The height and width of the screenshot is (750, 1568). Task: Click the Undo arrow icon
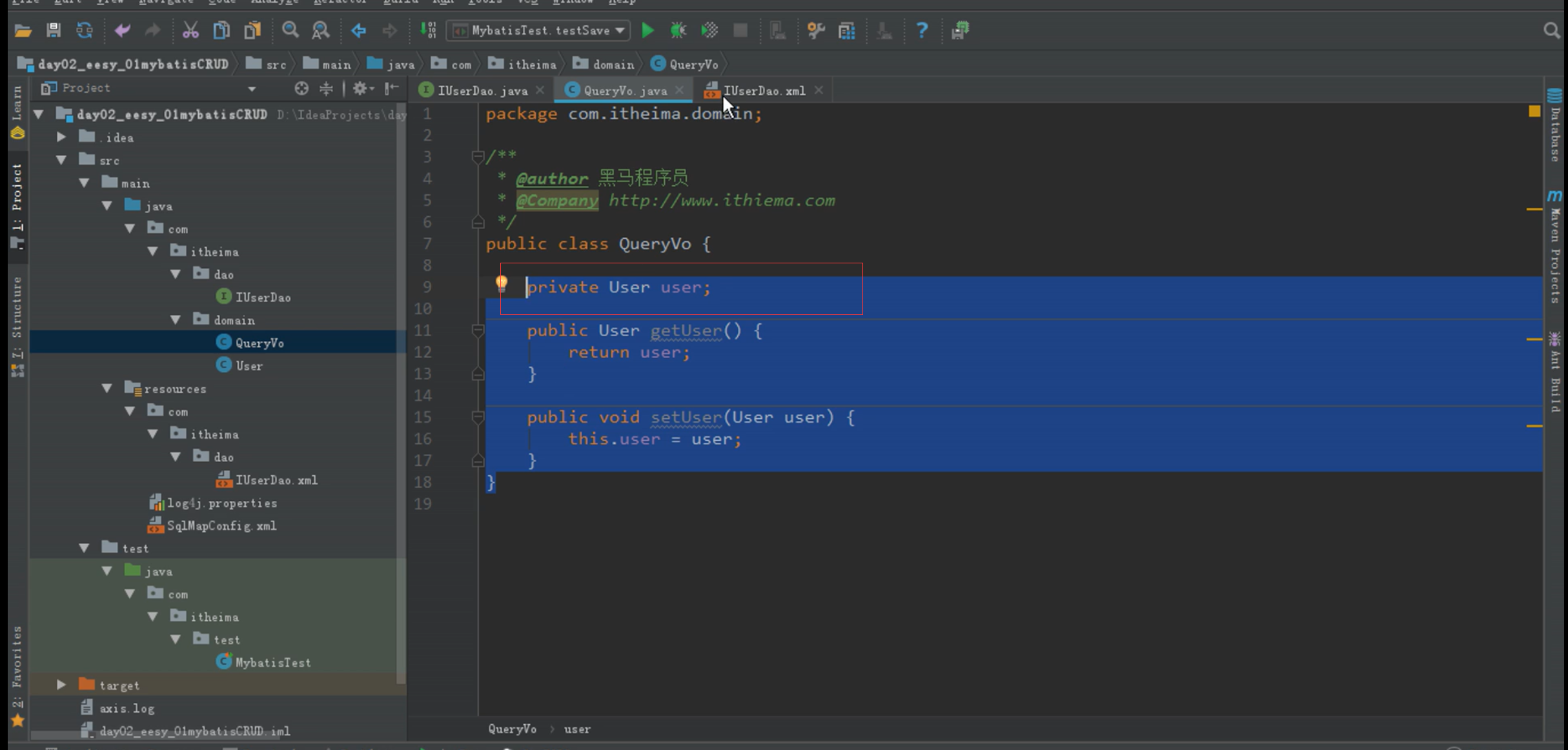pyautogui.click(x=122, y=30)
